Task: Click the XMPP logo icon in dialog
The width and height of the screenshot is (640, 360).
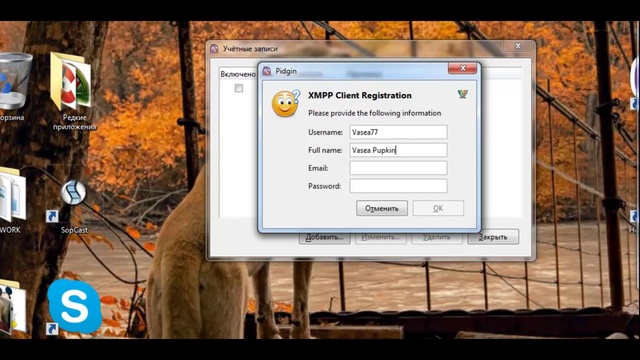Action: pyautogui.click(x=462, y=94)
